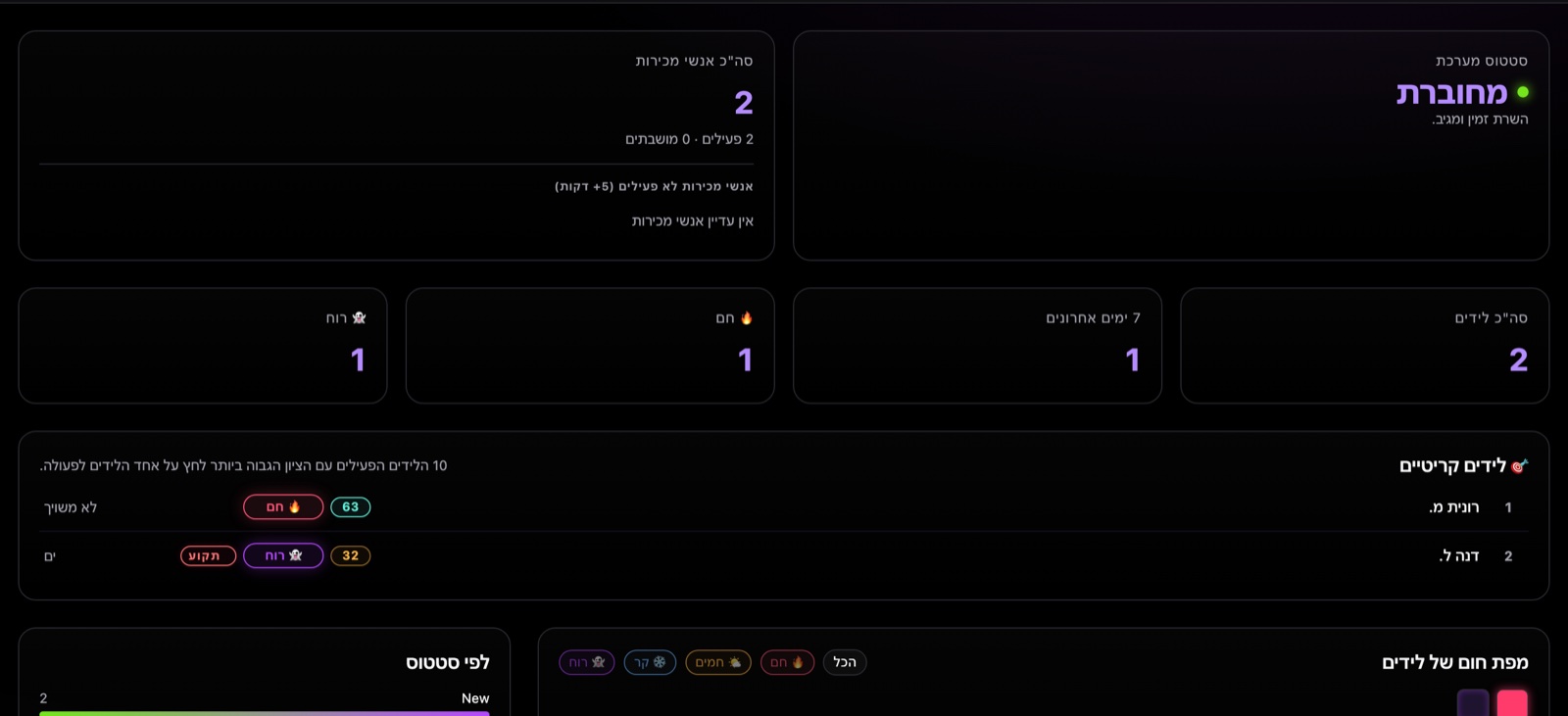Click the ghost icon in רוח card

[359, 317]
